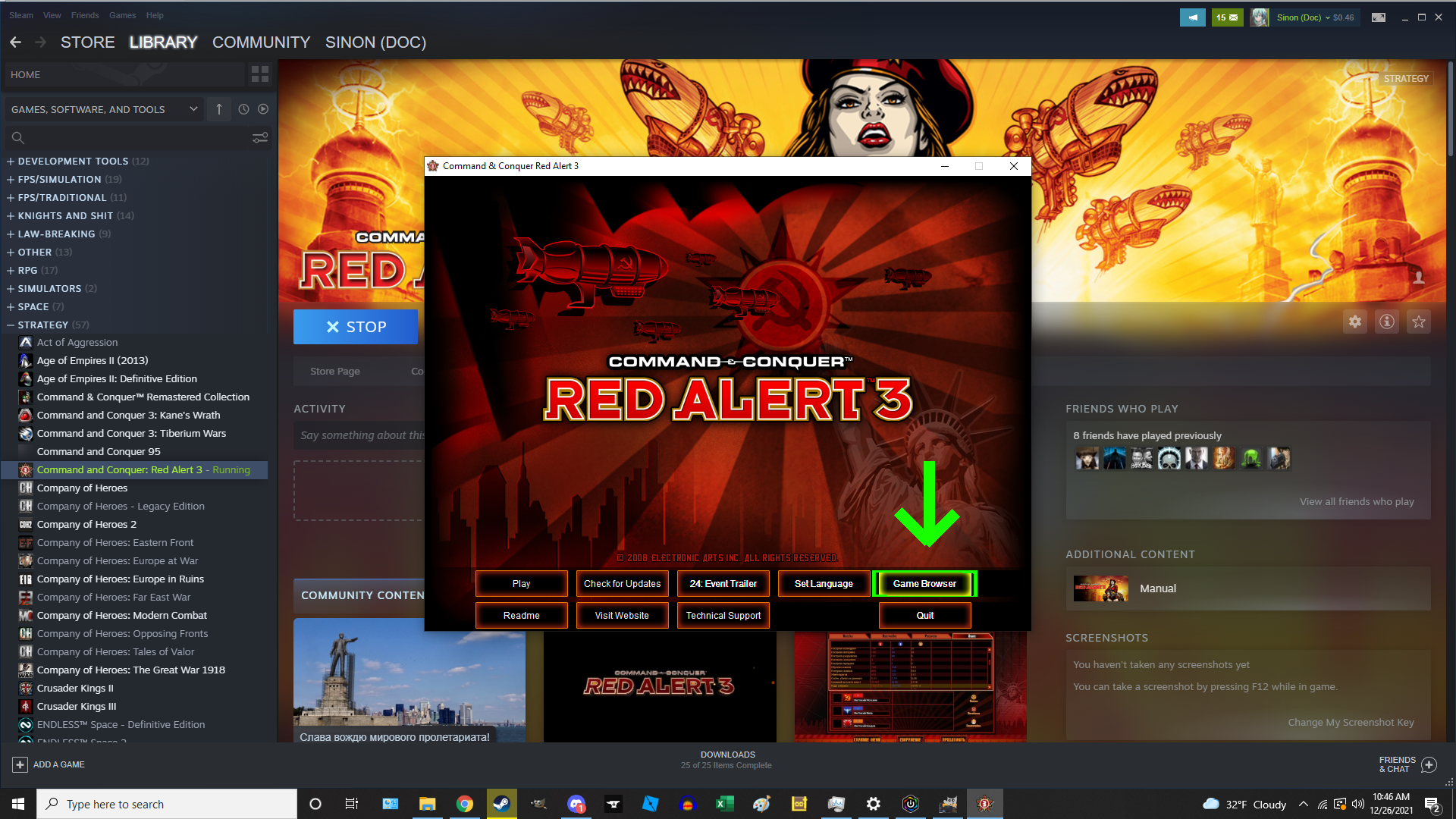Click Check for Updates in launcher

click(623, 584)
